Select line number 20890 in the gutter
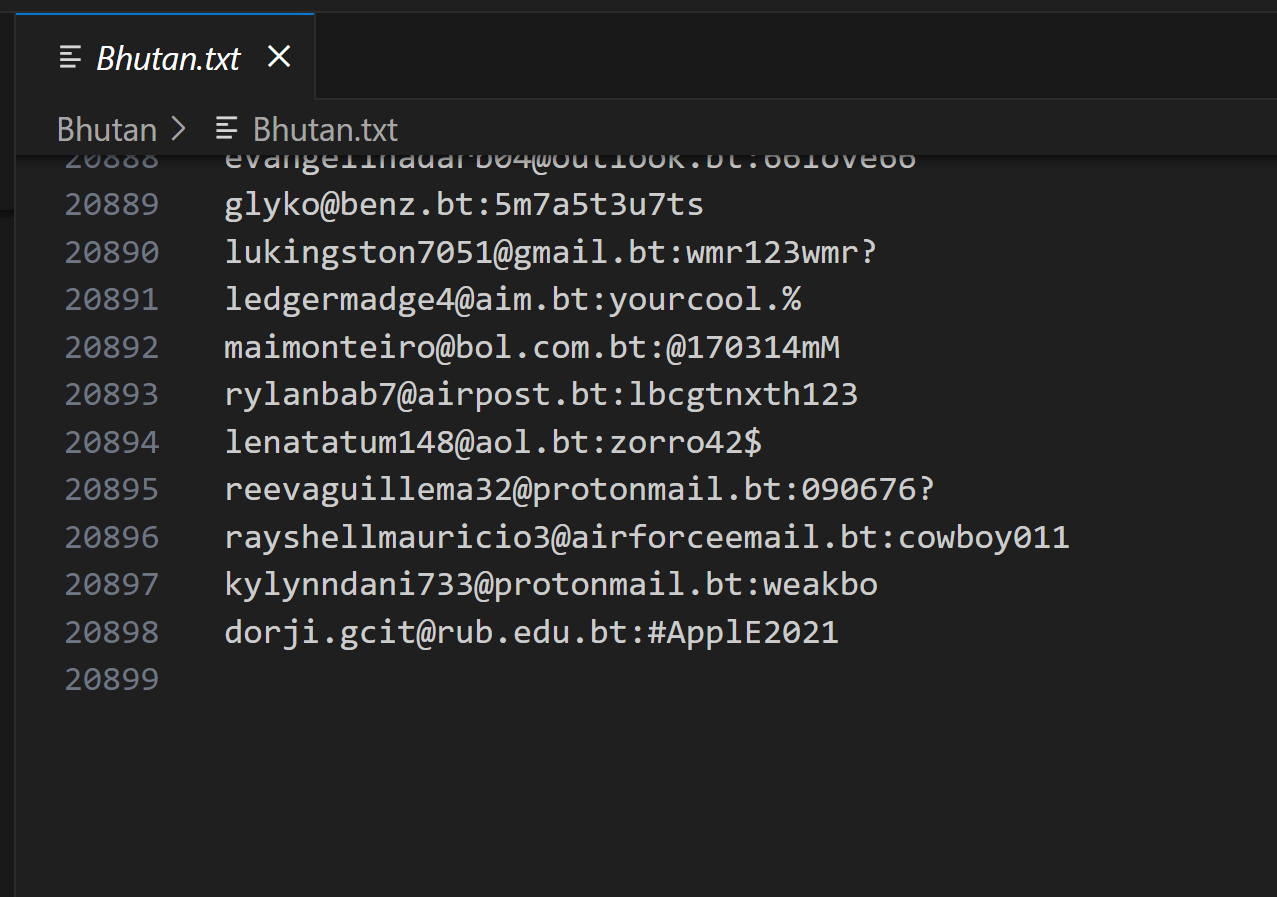The height and width of the screenshot is (897, 1277). coord(112,252)
